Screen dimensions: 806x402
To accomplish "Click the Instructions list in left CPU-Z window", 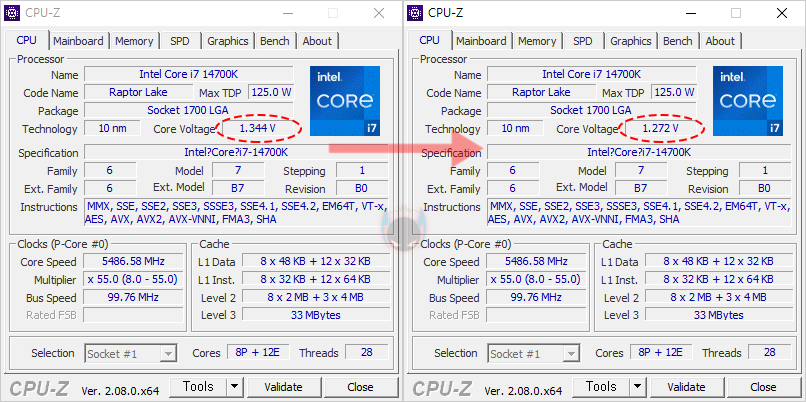I will pyautogui.click(x=236, y=213).
